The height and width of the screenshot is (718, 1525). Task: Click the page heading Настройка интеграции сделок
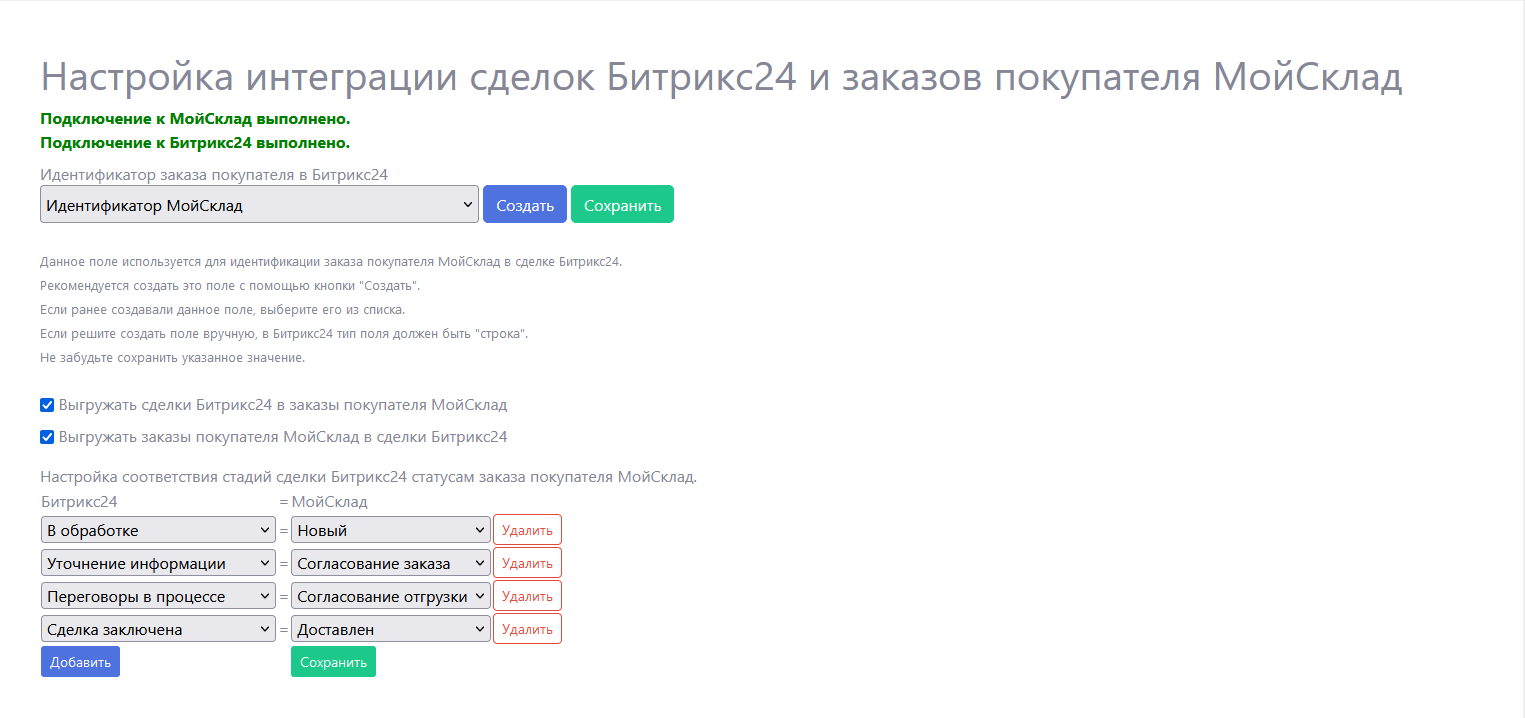point(721,77)
